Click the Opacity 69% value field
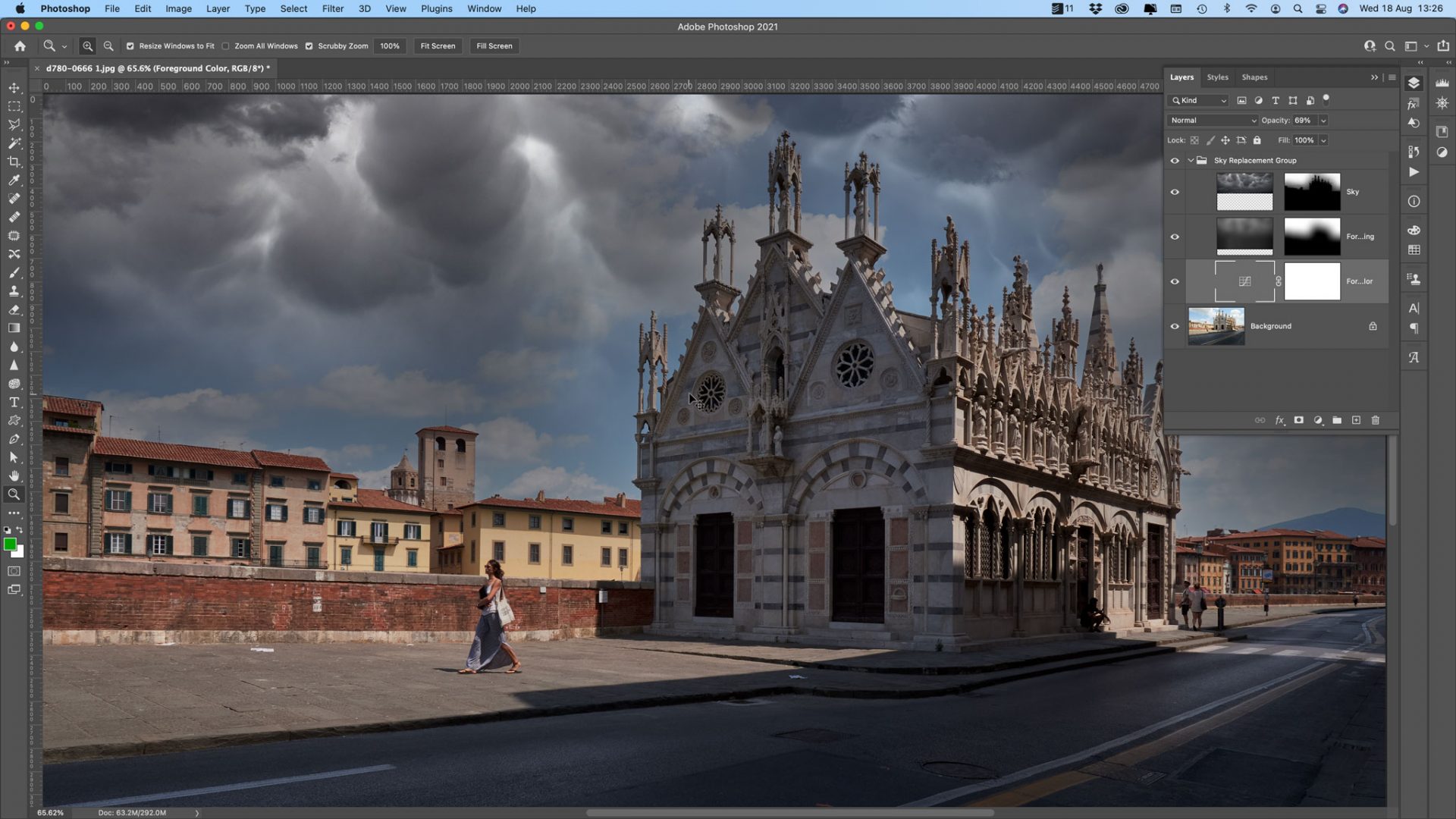This screenshot has width=1456, height=819. pos(1304,121)
